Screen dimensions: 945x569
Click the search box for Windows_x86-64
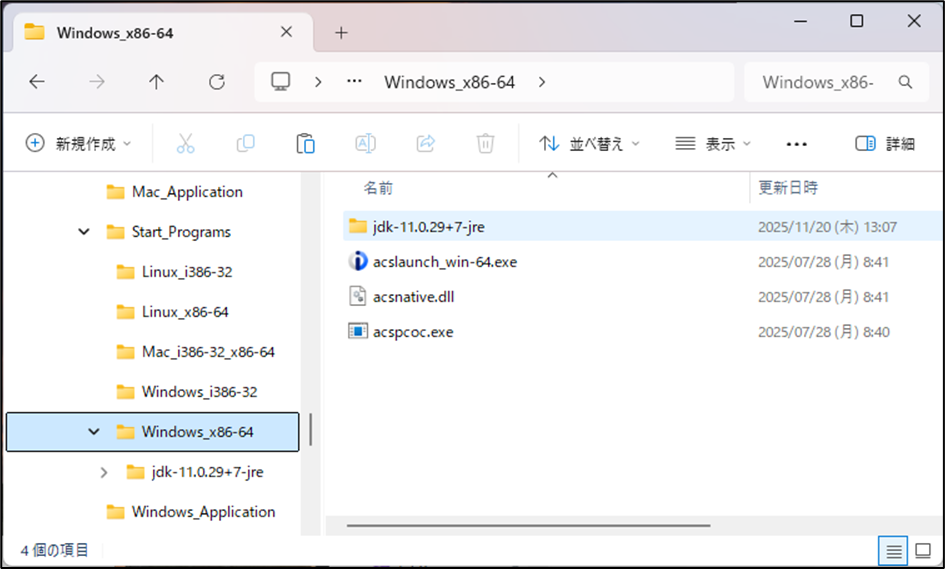point(828,82)
